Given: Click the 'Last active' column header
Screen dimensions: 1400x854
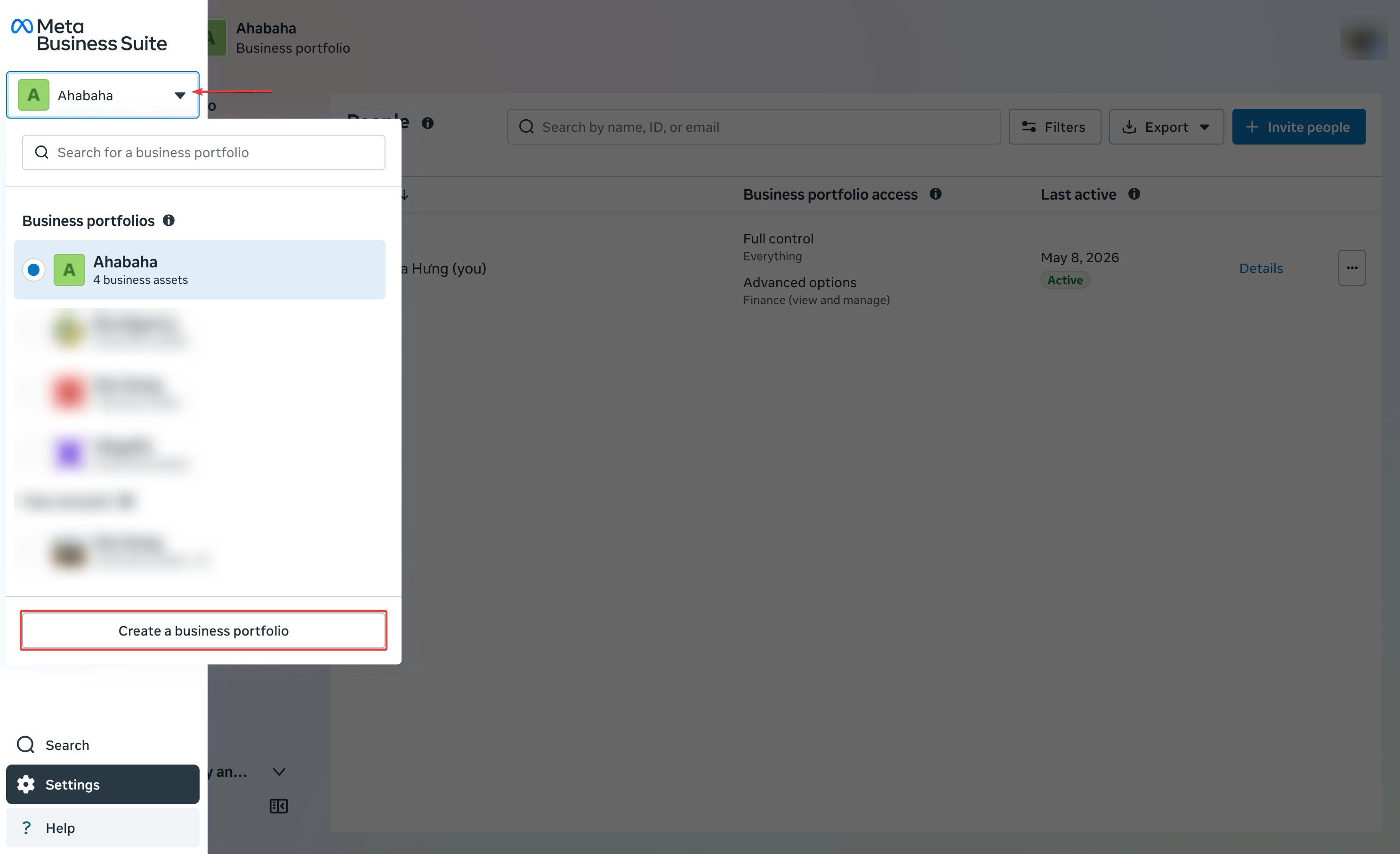Looking at the screenshot, I should (1078, 194).
